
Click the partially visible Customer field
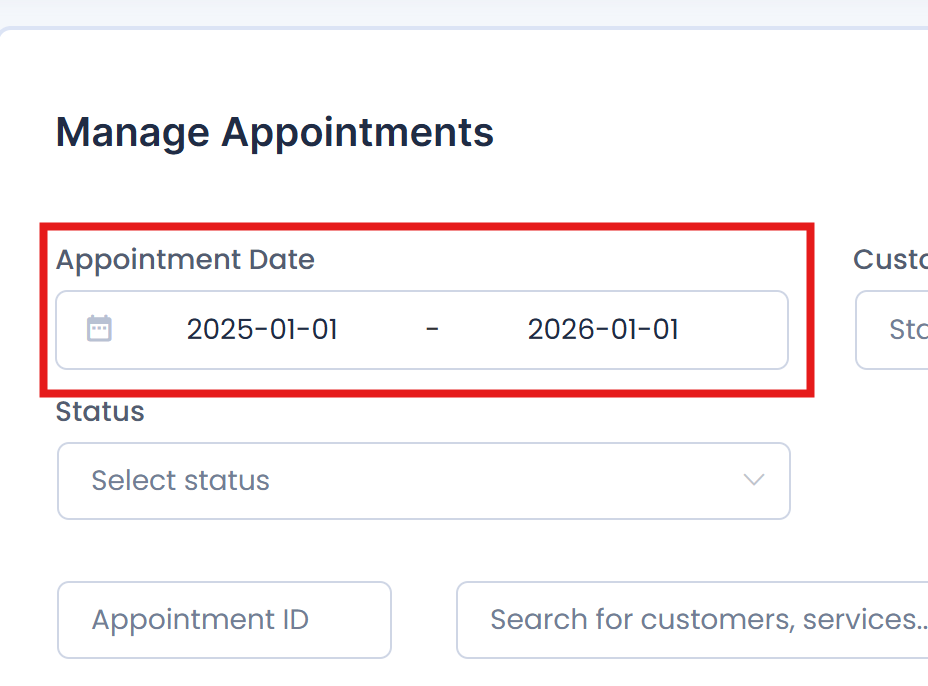[x=891, y=330]
